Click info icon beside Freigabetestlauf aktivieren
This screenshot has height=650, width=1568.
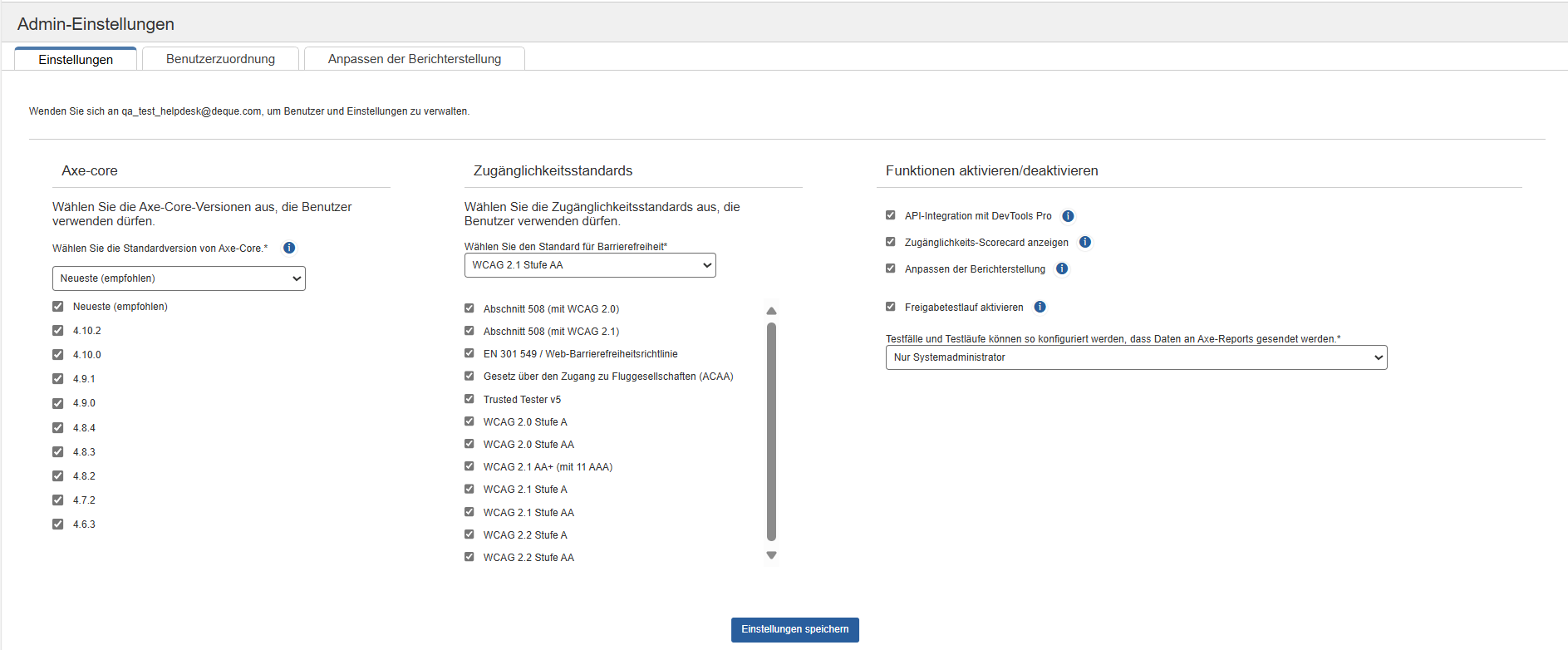click(x=1040, y=307)
